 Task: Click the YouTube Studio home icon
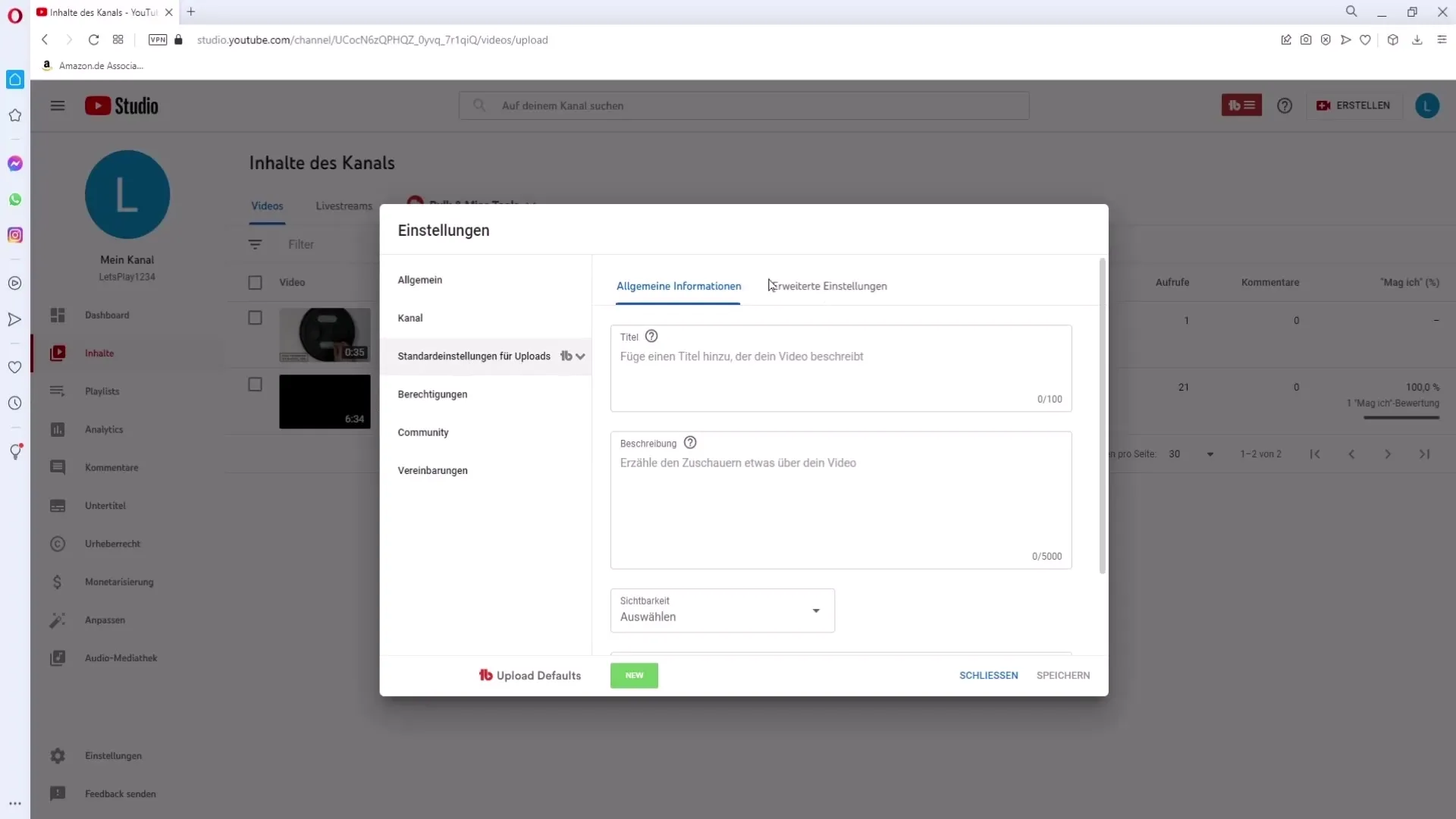[121, 105]
